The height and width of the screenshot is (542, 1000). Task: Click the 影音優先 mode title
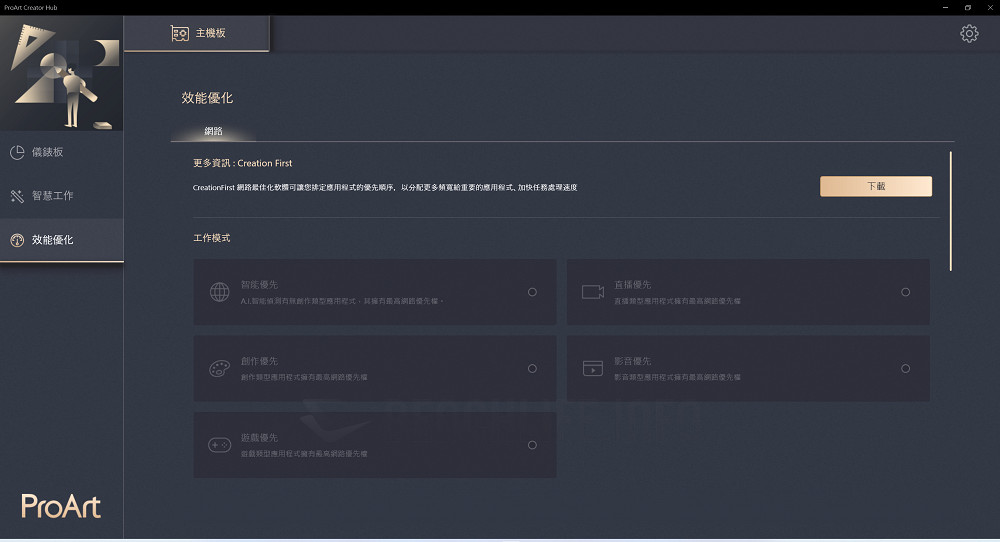pos(632,361)
